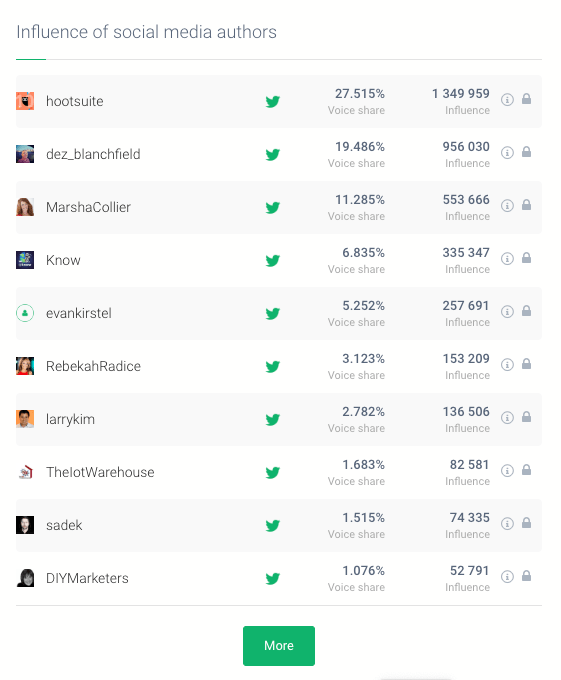Click the lock icon for evankirstel

(x=526, y=311)
